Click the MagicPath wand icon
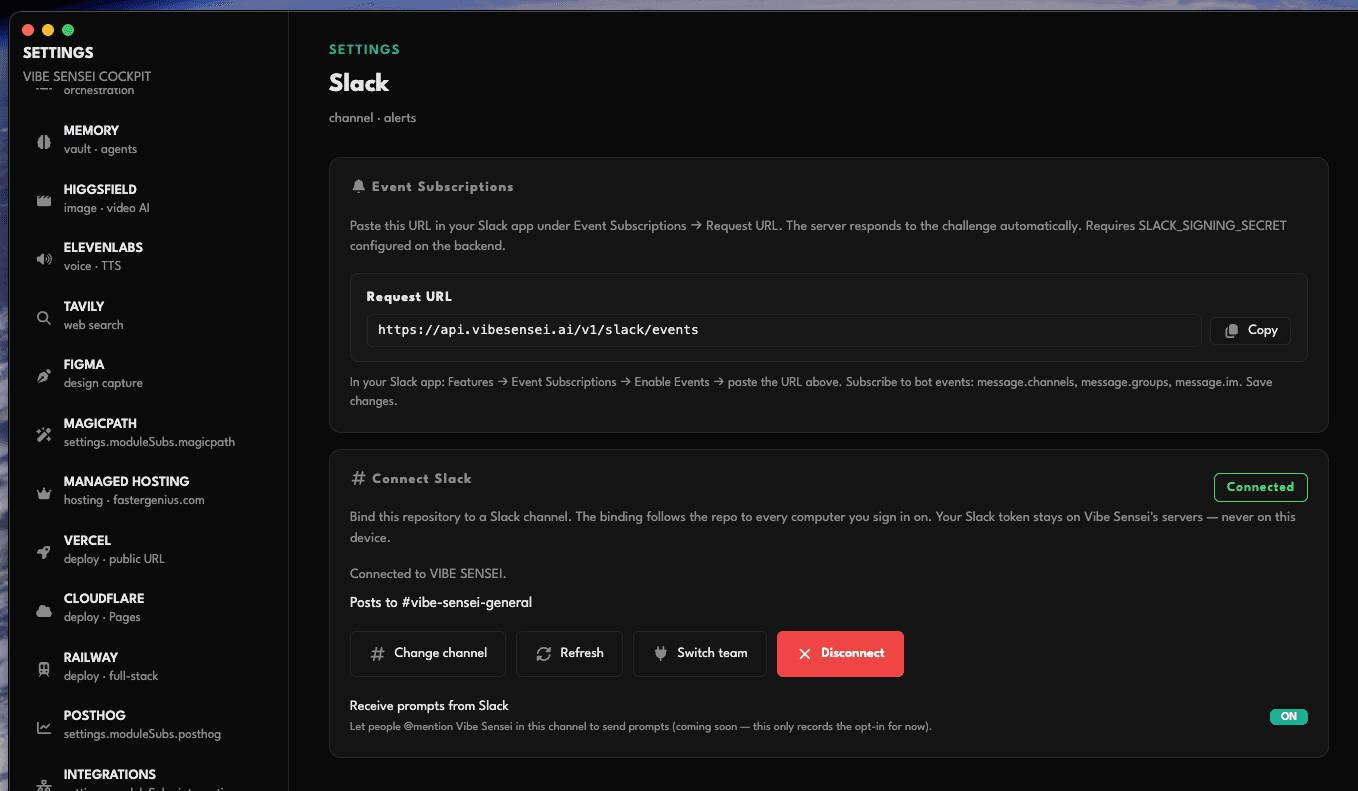 point(44,435)
